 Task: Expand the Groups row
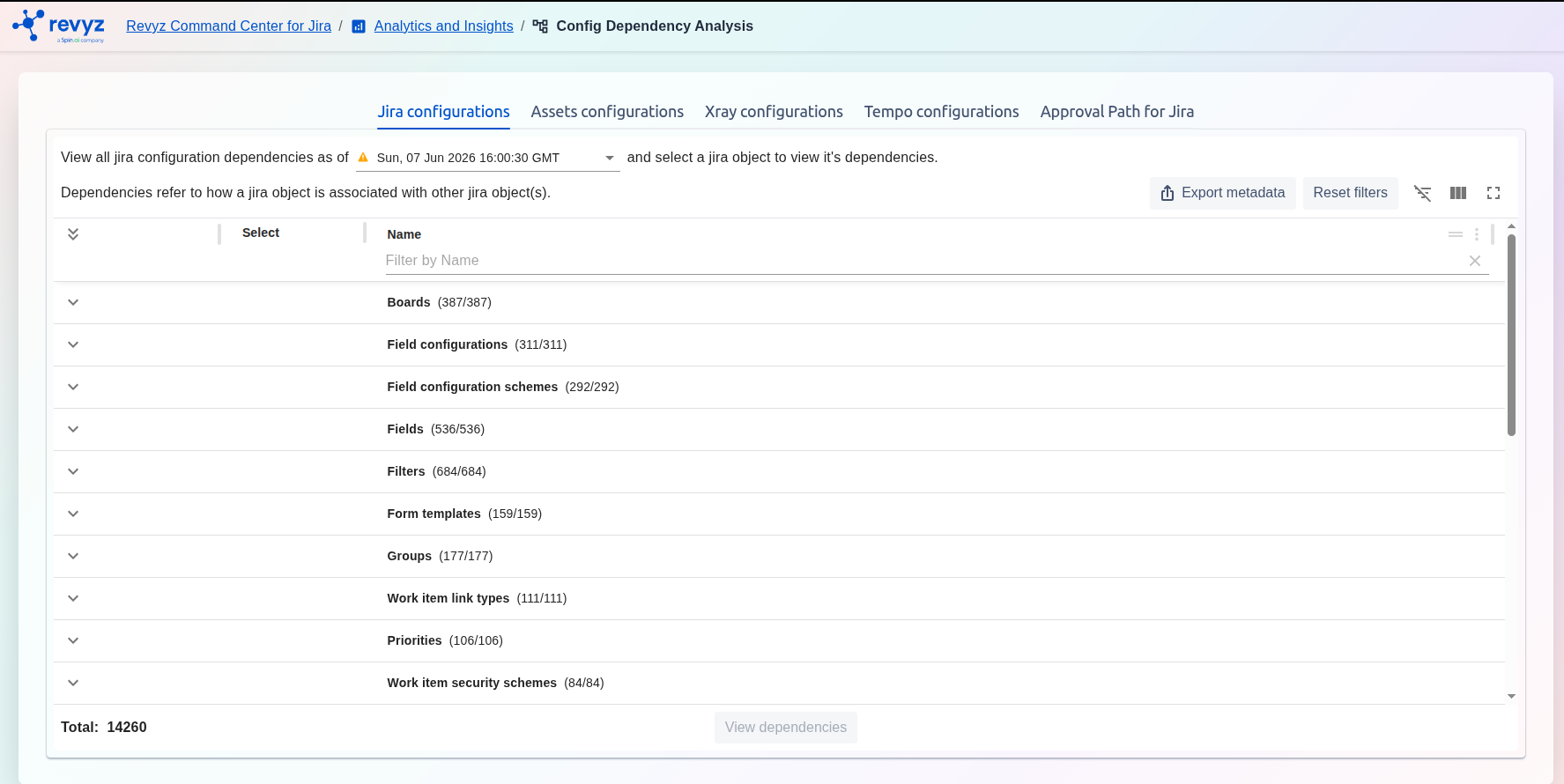coord(73,556)
